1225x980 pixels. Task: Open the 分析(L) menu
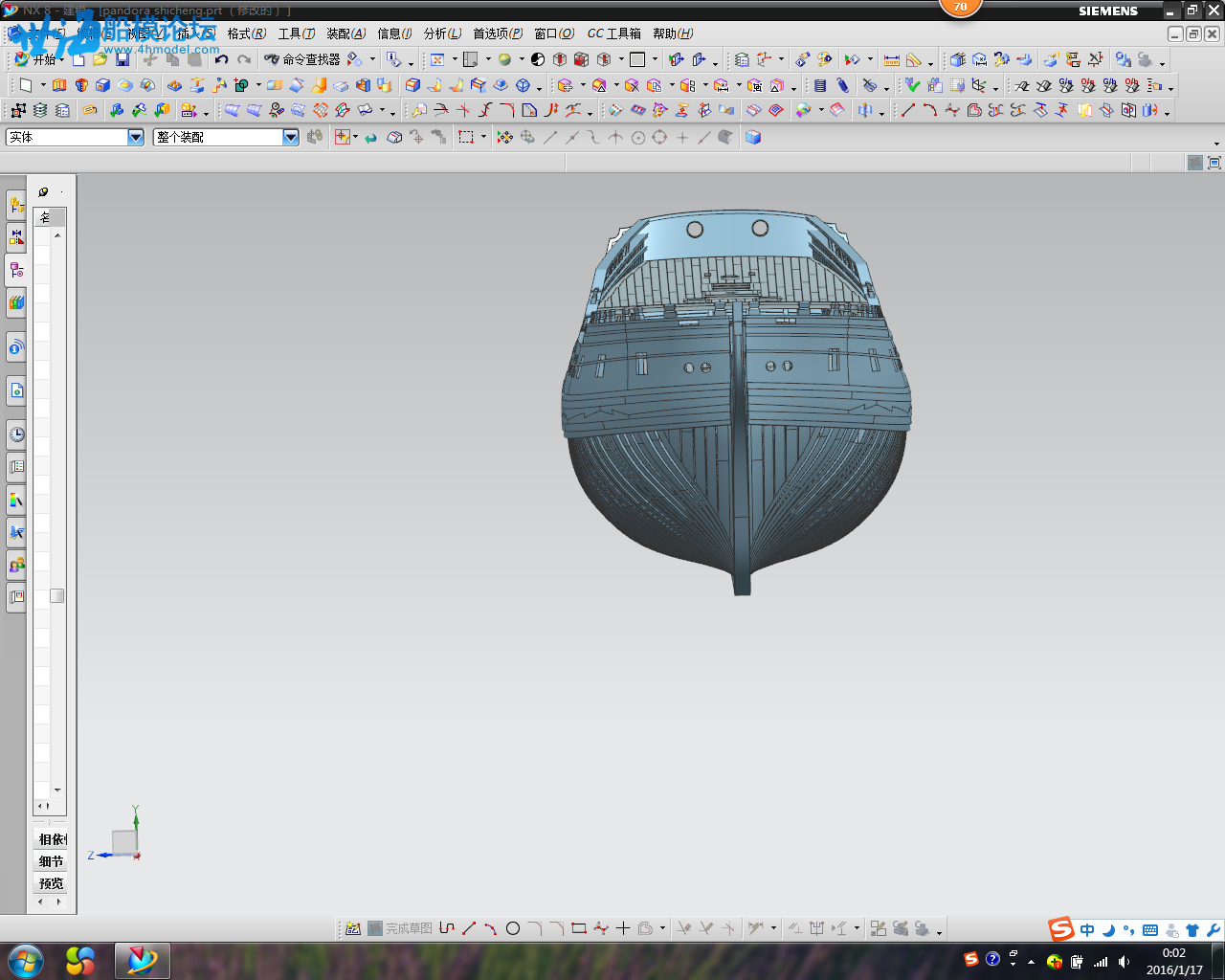click(442, 33)
